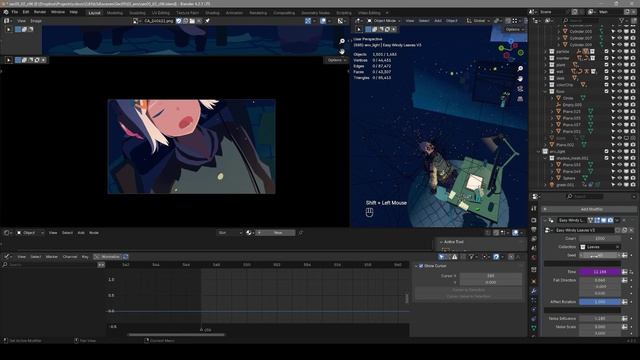Click the zoom magnifier icon in the image editor
640x360 pixels.
coord(342,41)
